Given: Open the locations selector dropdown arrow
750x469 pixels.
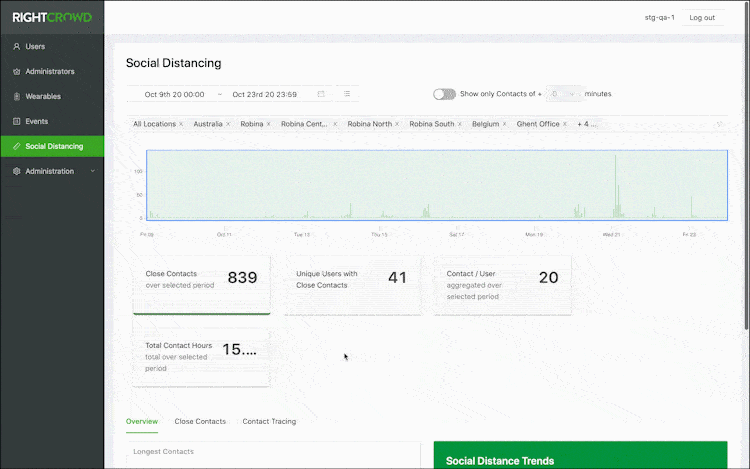Looking at the screenshot, I should tap(719, 124).
